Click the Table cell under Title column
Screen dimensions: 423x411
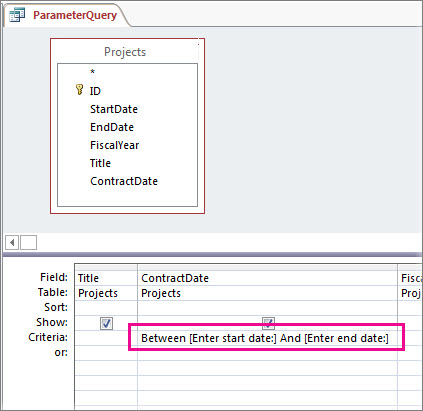(106, 293)
